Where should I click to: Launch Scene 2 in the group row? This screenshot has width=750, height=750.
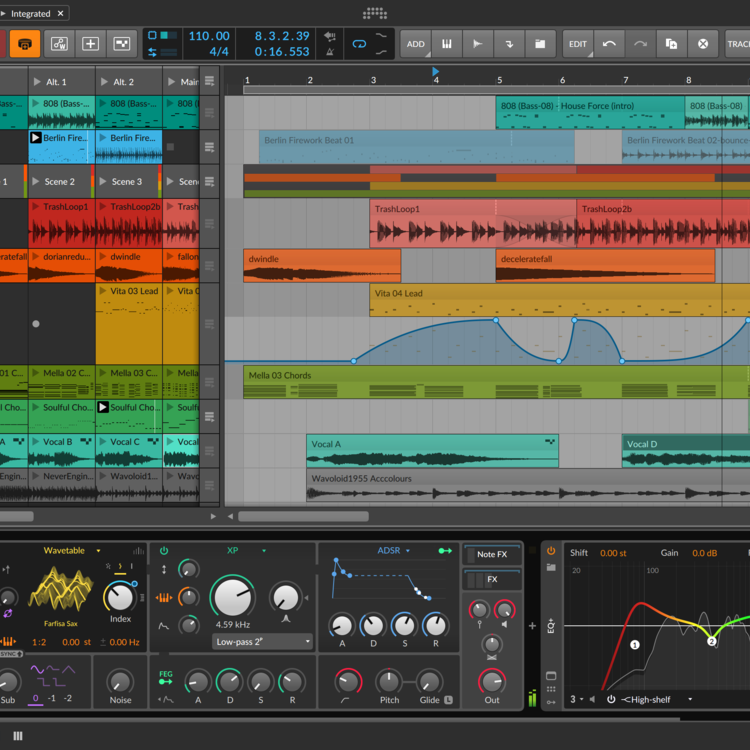click(35, 181)
